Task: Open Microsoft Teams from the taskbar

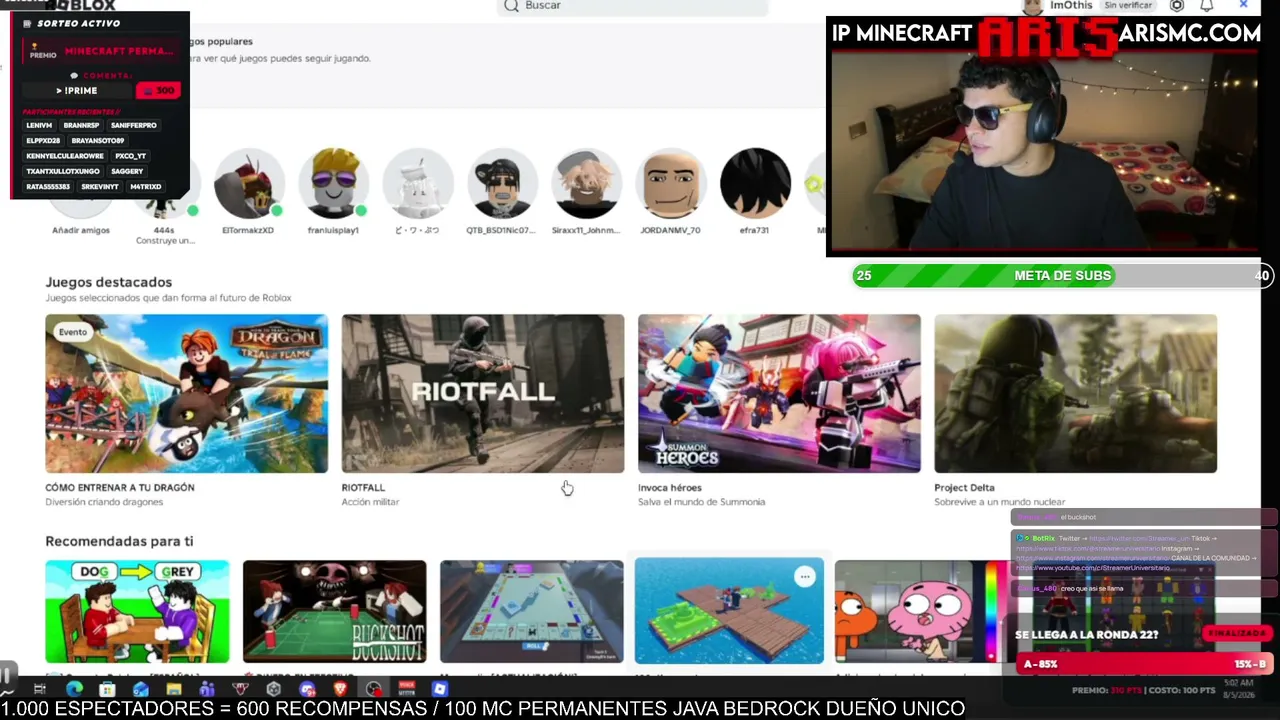Action: 206,689
